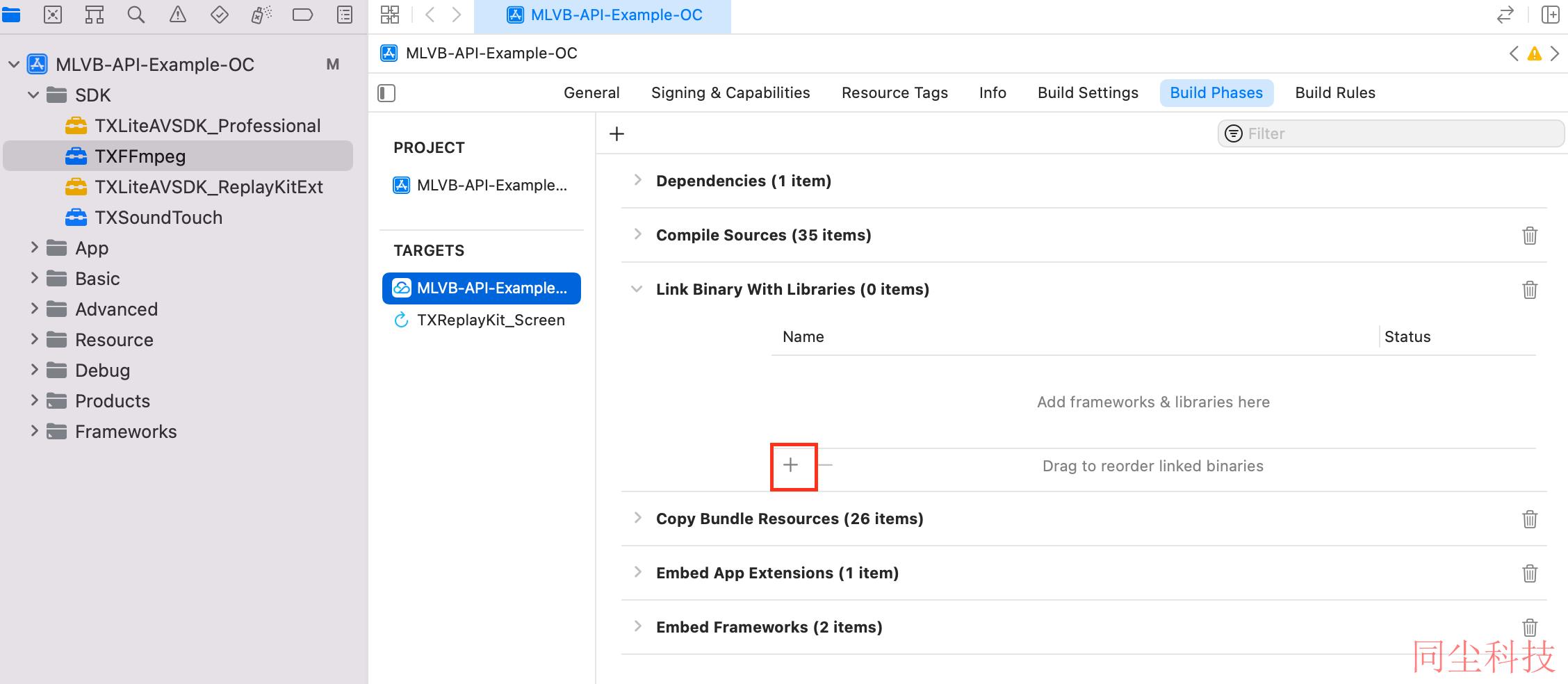1568x684 pixels.
Task: Open the Resource Tags tab
Action: click(895, 93)
